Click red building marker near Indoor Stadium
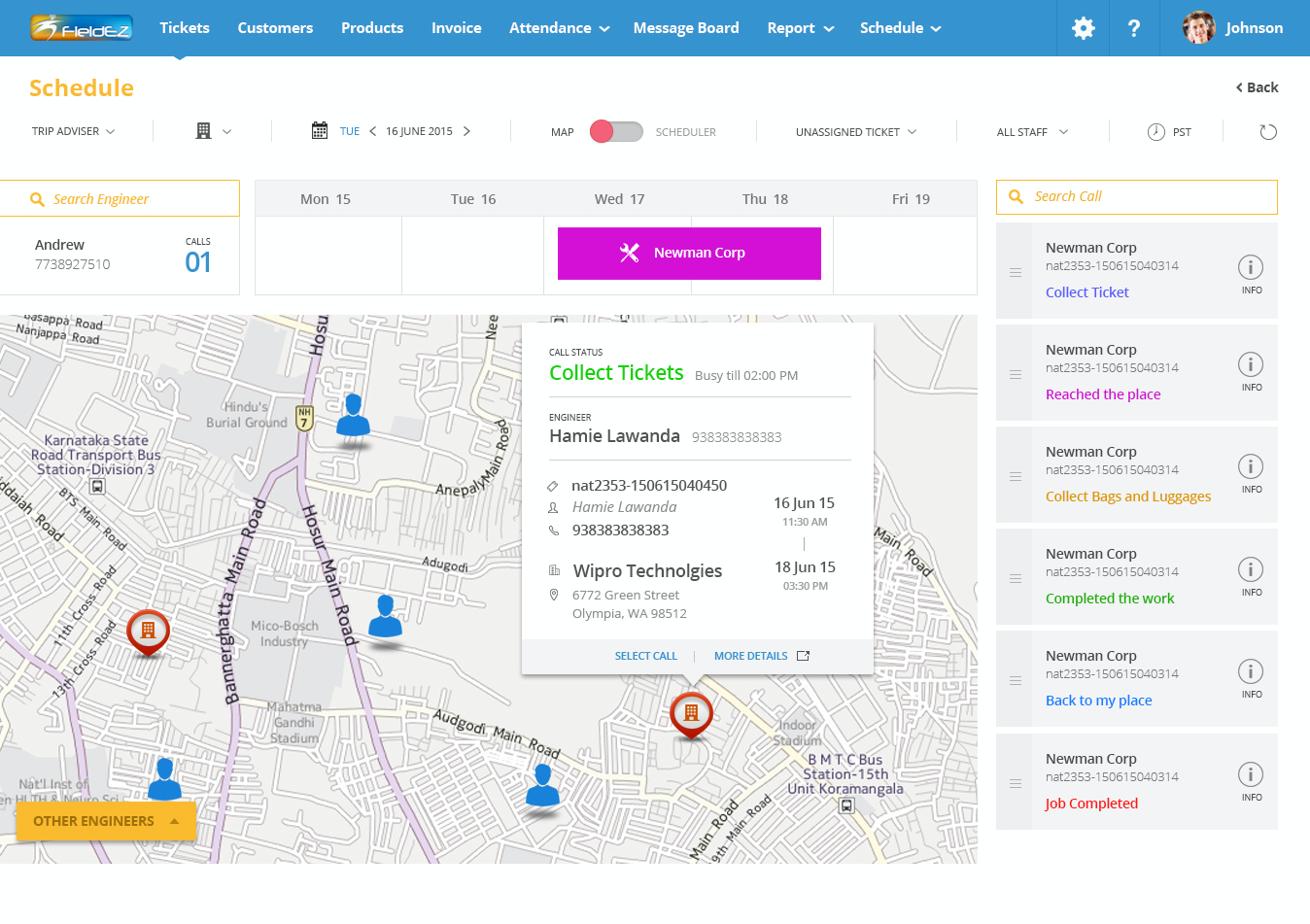 click(691, 716)
